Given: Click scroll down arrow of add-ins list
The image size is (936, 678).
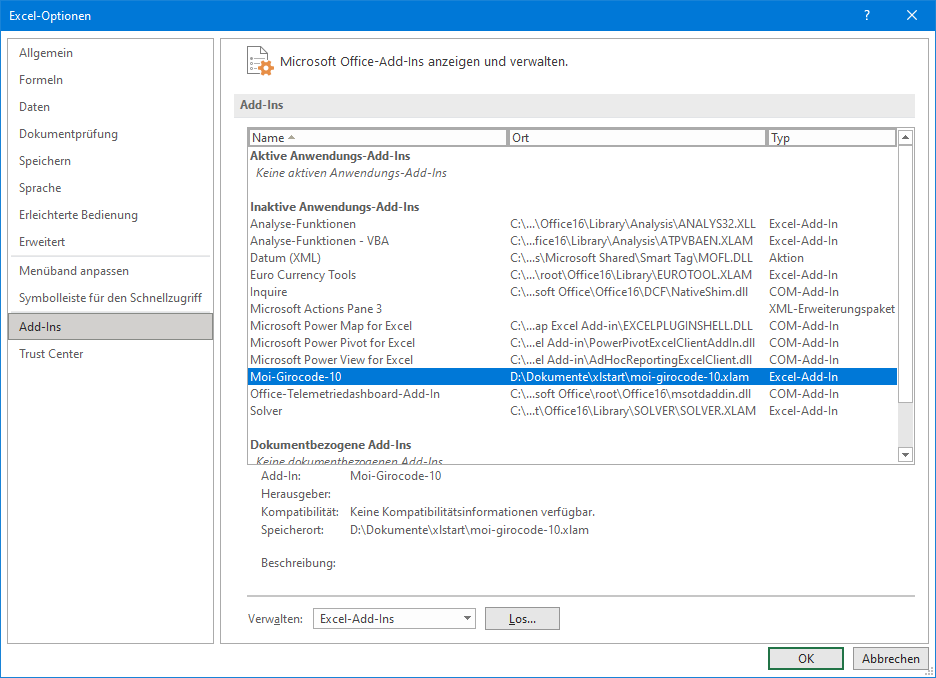Looking at the screenshot, I should pos(905,455).
